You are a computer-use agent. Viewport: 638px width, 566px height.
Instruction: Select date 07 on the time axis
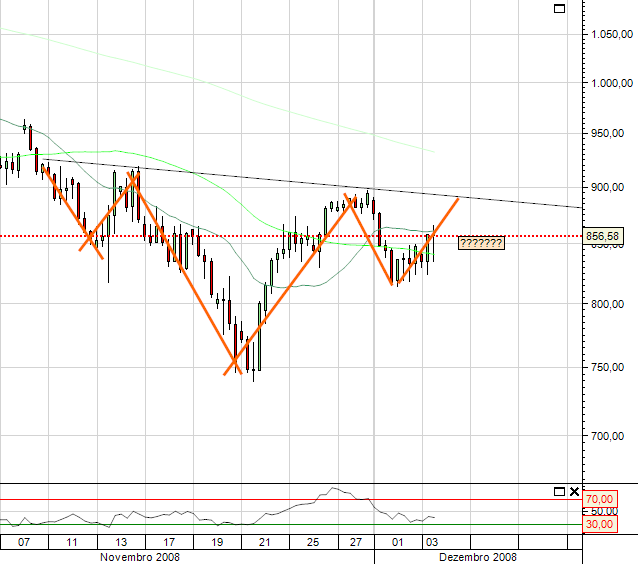click(24, 542)
